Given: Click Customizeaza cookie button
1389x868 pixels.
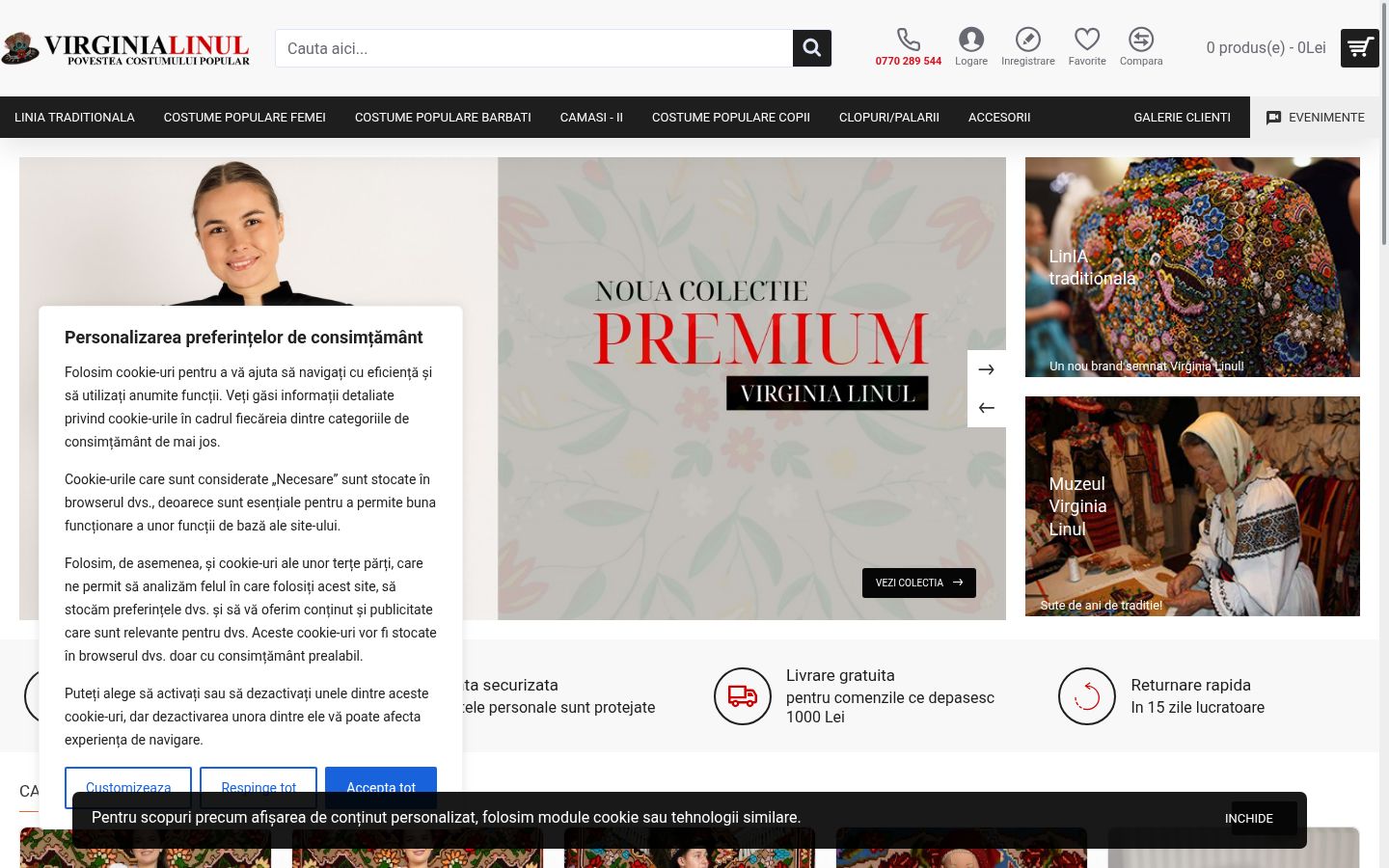Looking at the screenshot, I should click(128, 787).
